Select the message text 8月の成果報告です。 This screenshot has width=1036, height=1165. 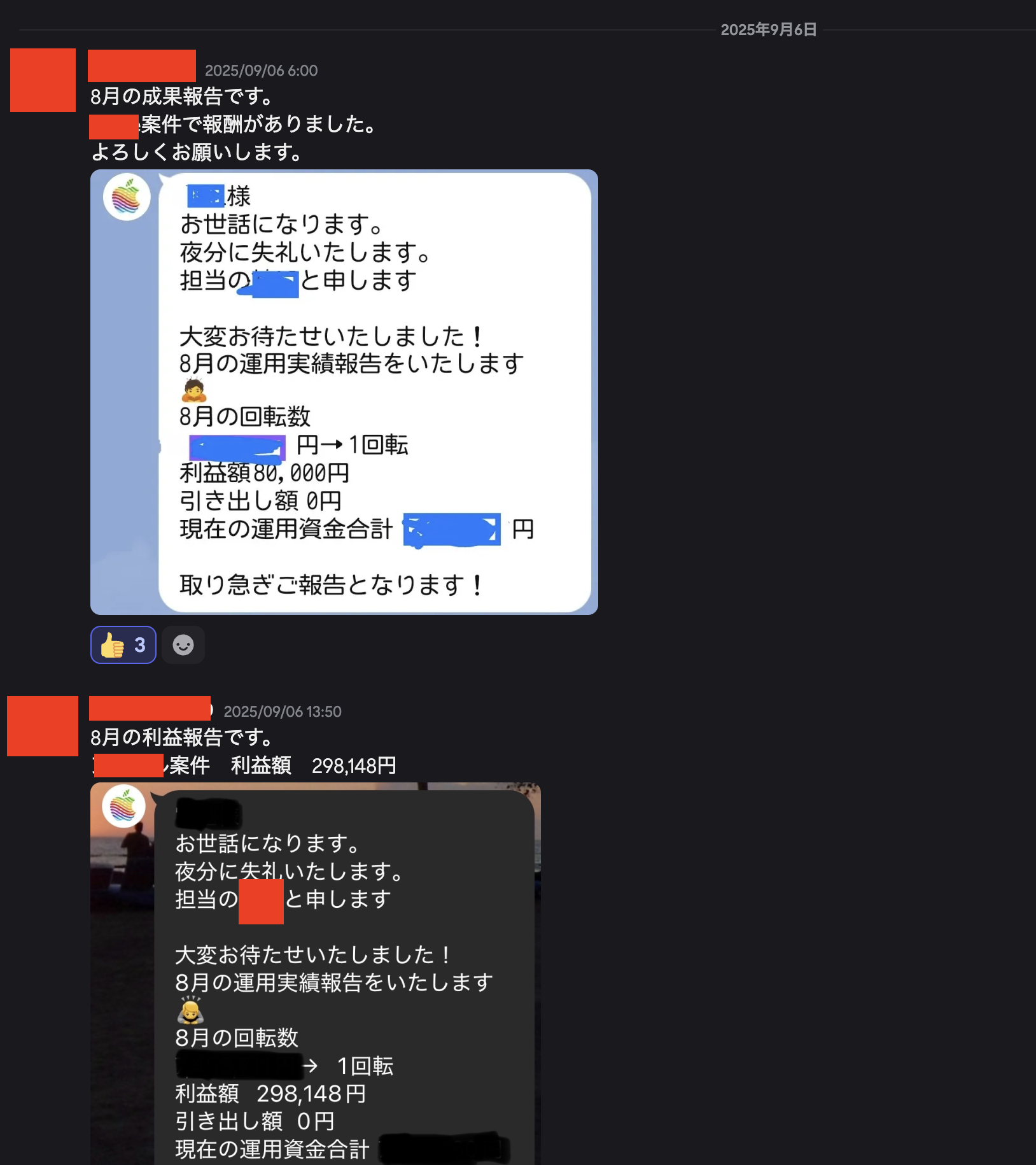(x=181, y=97)
